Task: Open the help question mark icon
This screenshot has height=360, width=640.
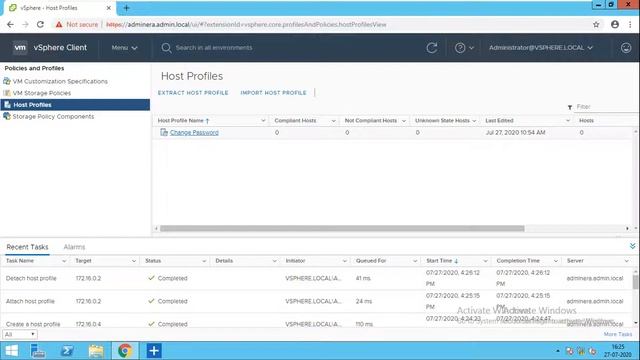Action: pyautogui.click(x=460, y=48)
